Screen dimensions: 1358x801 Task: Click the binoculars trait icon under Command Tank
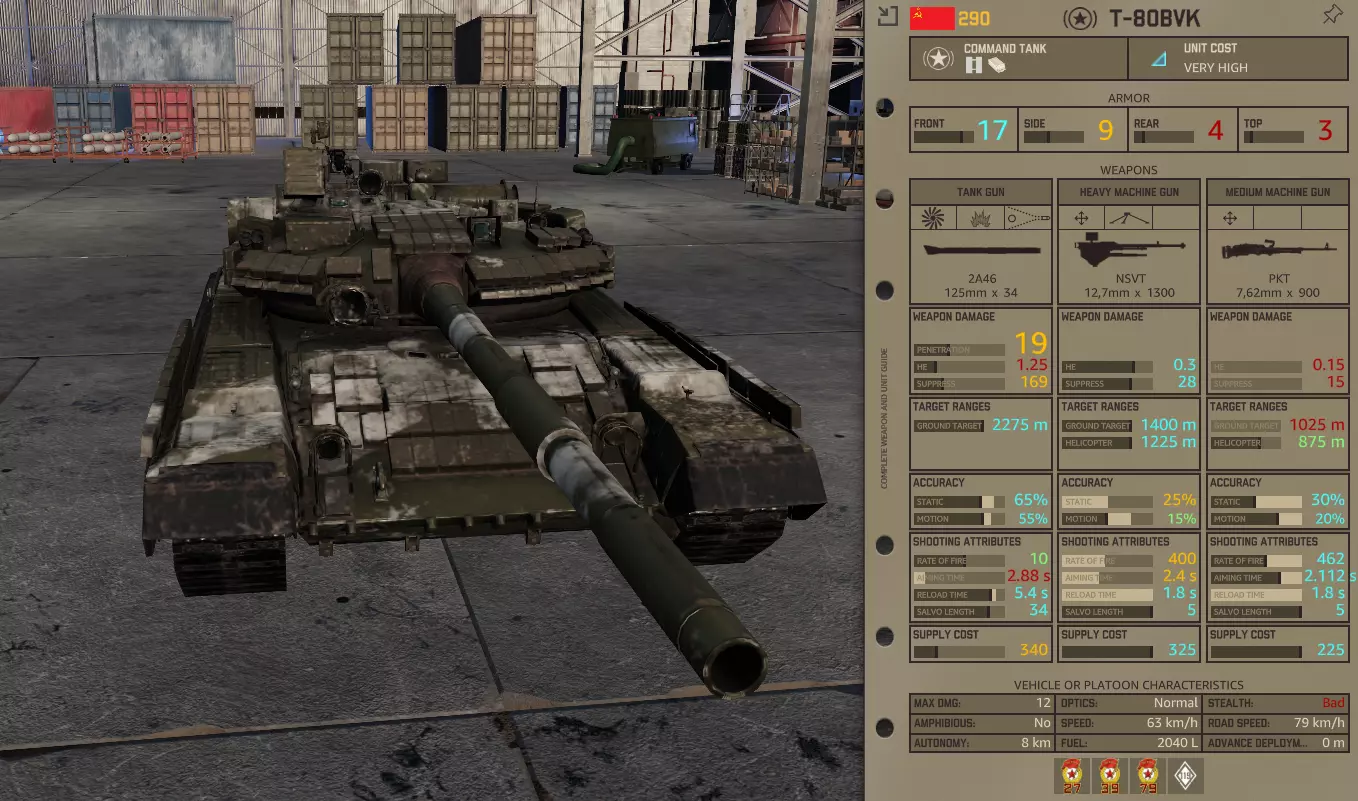pyautogui.click(x=972, y=66)
